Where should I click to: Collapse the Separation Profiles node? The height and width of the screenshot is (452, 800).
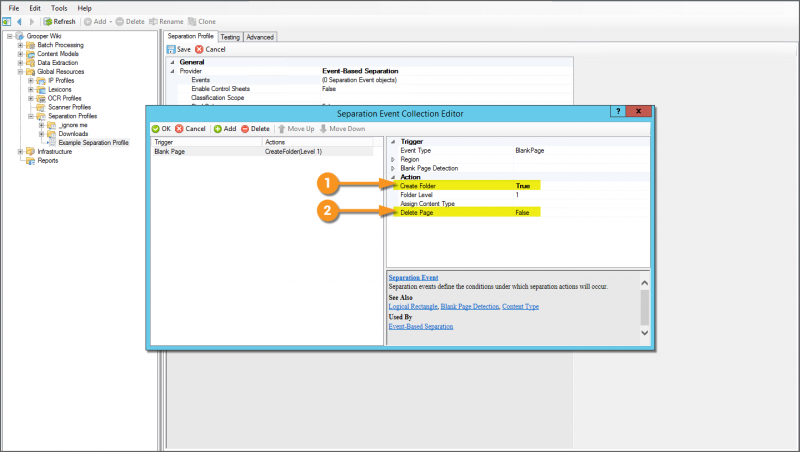tap(31, 116)
